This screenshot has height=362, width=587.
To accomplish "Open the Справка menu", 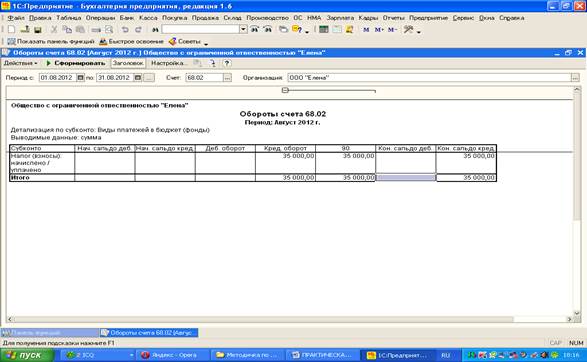I will [511, 18].
